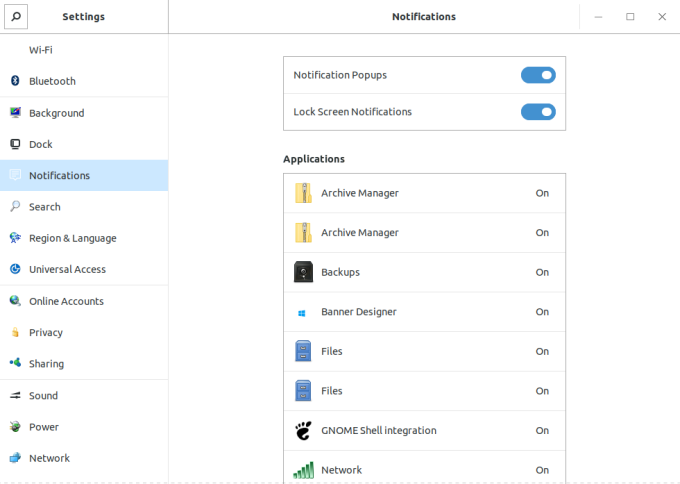The image size is (680, 484).
Task: Disable the Notification Popups switch
Action: [538, 75]
